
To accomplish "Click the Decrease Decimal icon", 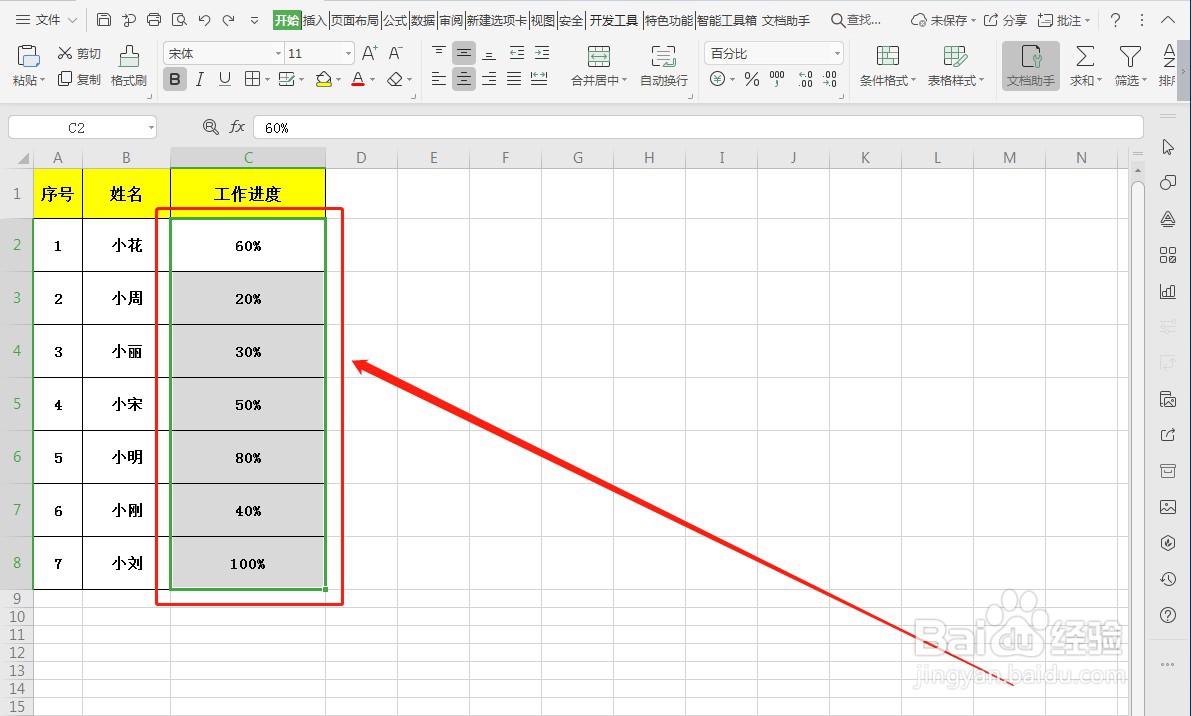I will click(830, 79).
